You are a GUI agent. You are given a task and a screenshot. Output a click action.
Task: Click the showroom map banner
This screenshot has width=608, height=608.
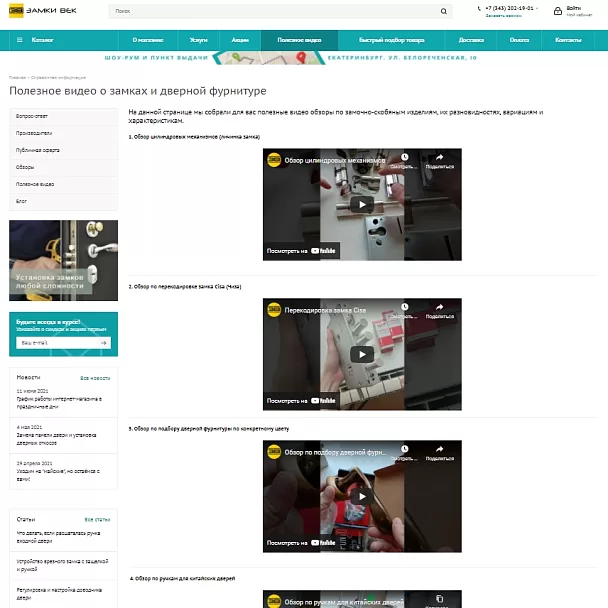pyautogui.click(x=291, y=58)
